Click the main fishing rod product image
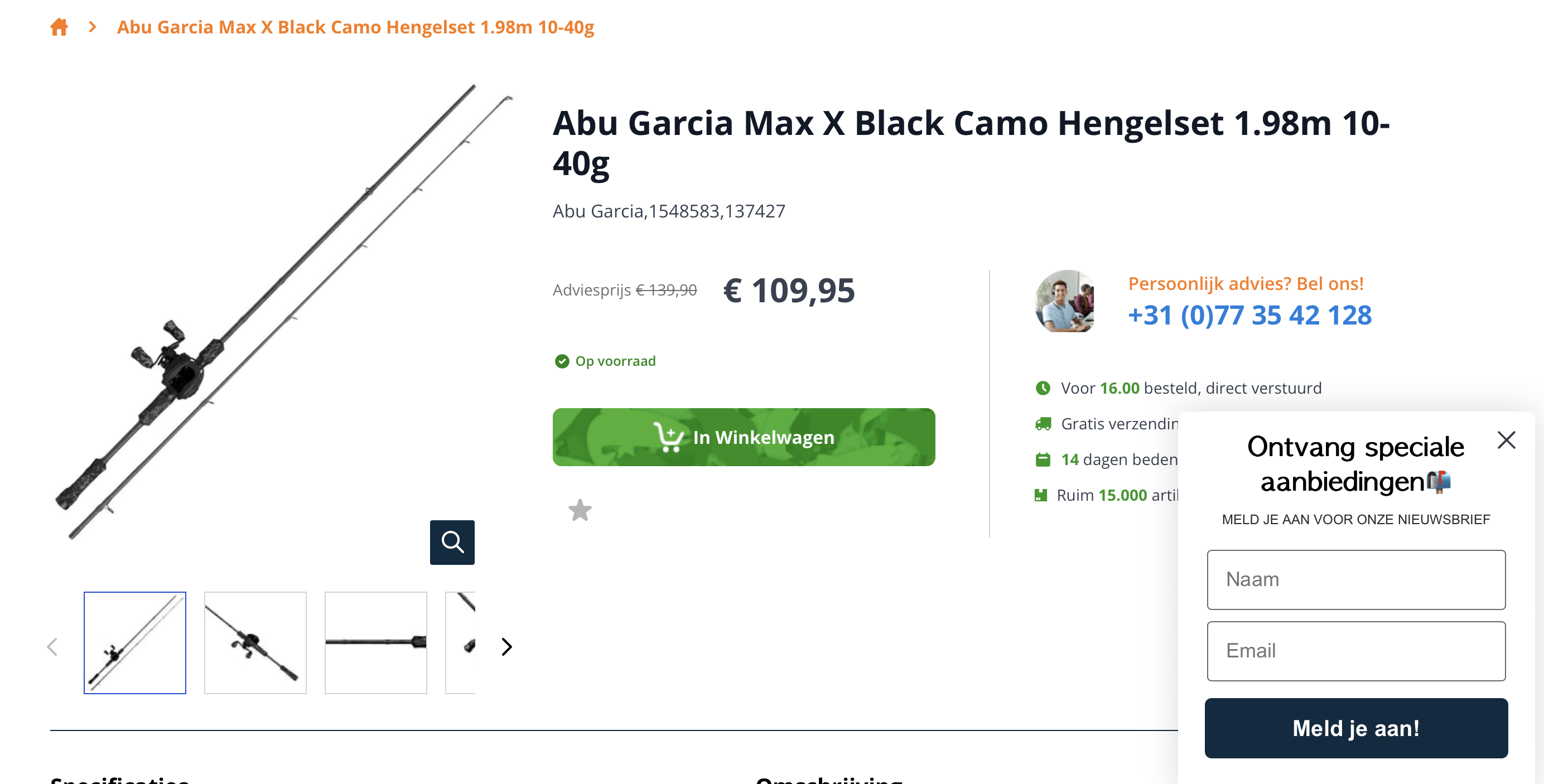 pyautogui.click(x=282, y=312)
